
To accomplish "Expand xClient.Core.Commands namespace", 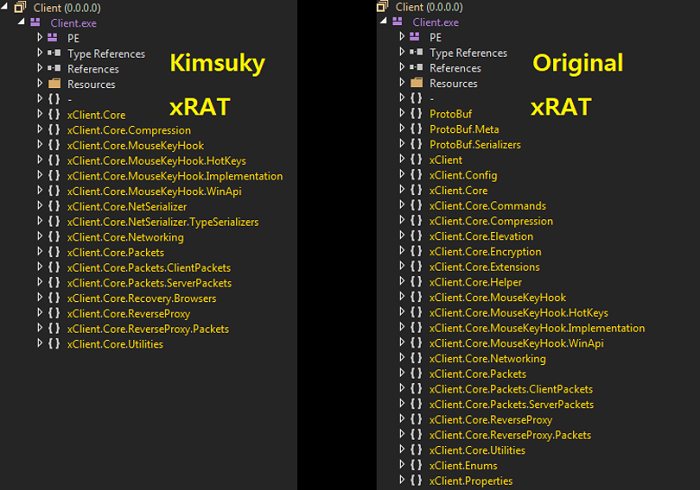I will 402,205.
